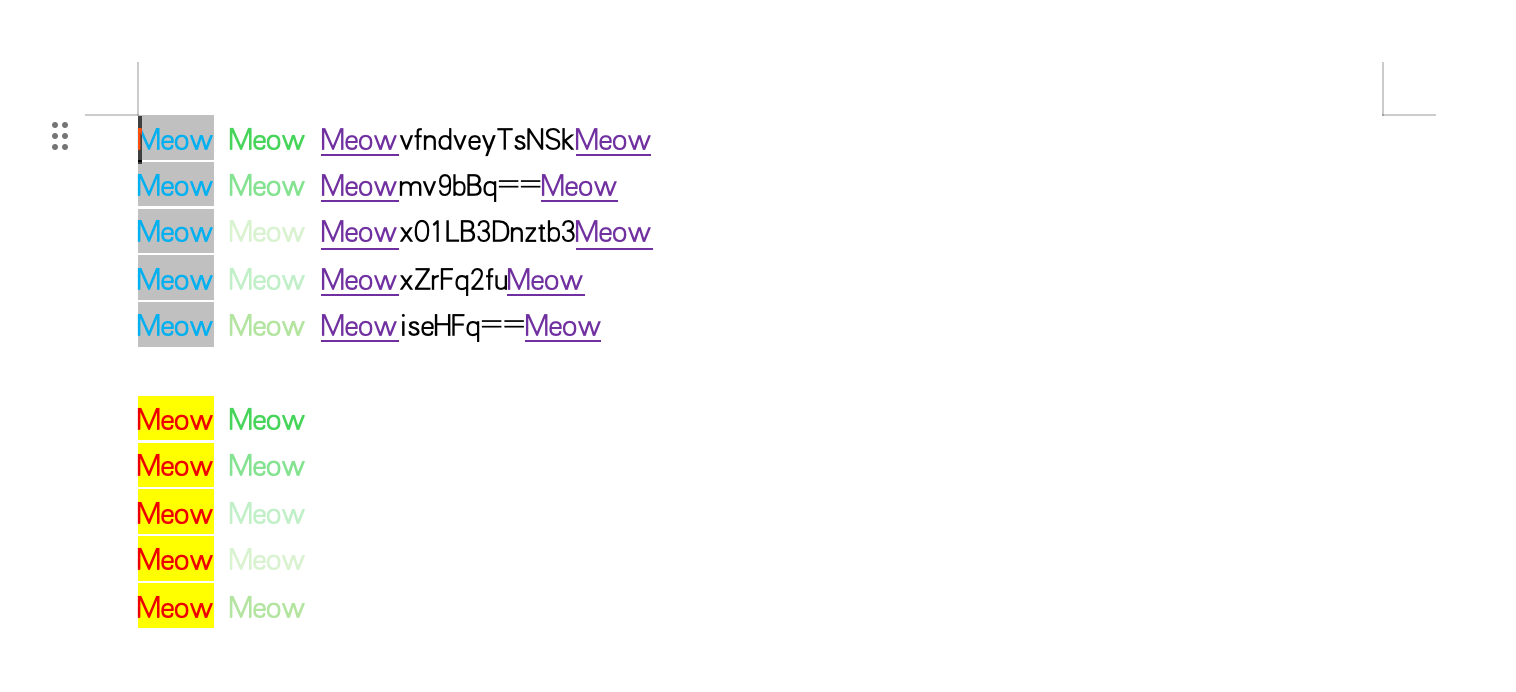This screenshot has width=1516, height=692.
Task: Open the Meow link preceding xZrFq2fu
Action: tap(359, 281)
